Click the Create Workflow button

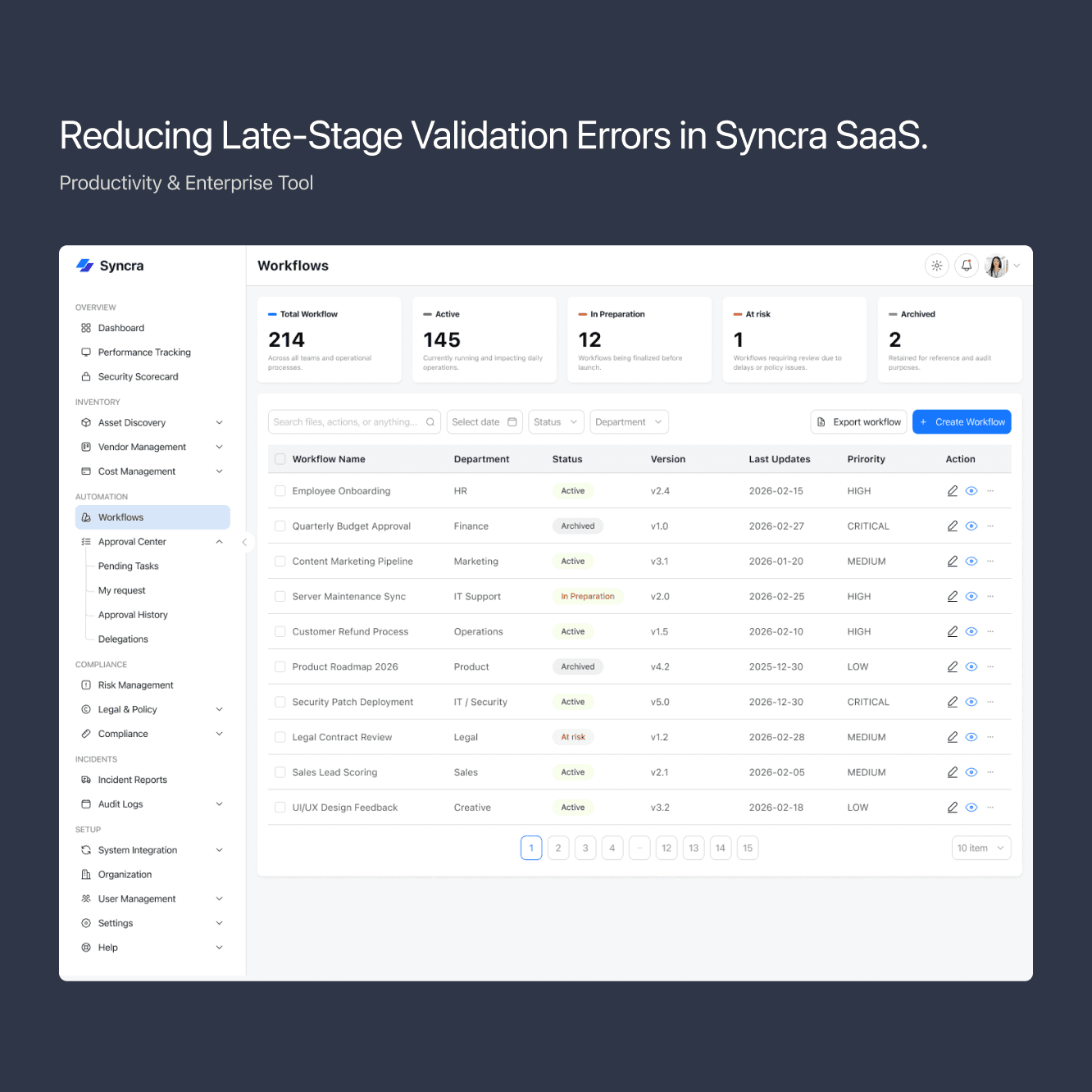pyautogui.click(x=962, y=422)
